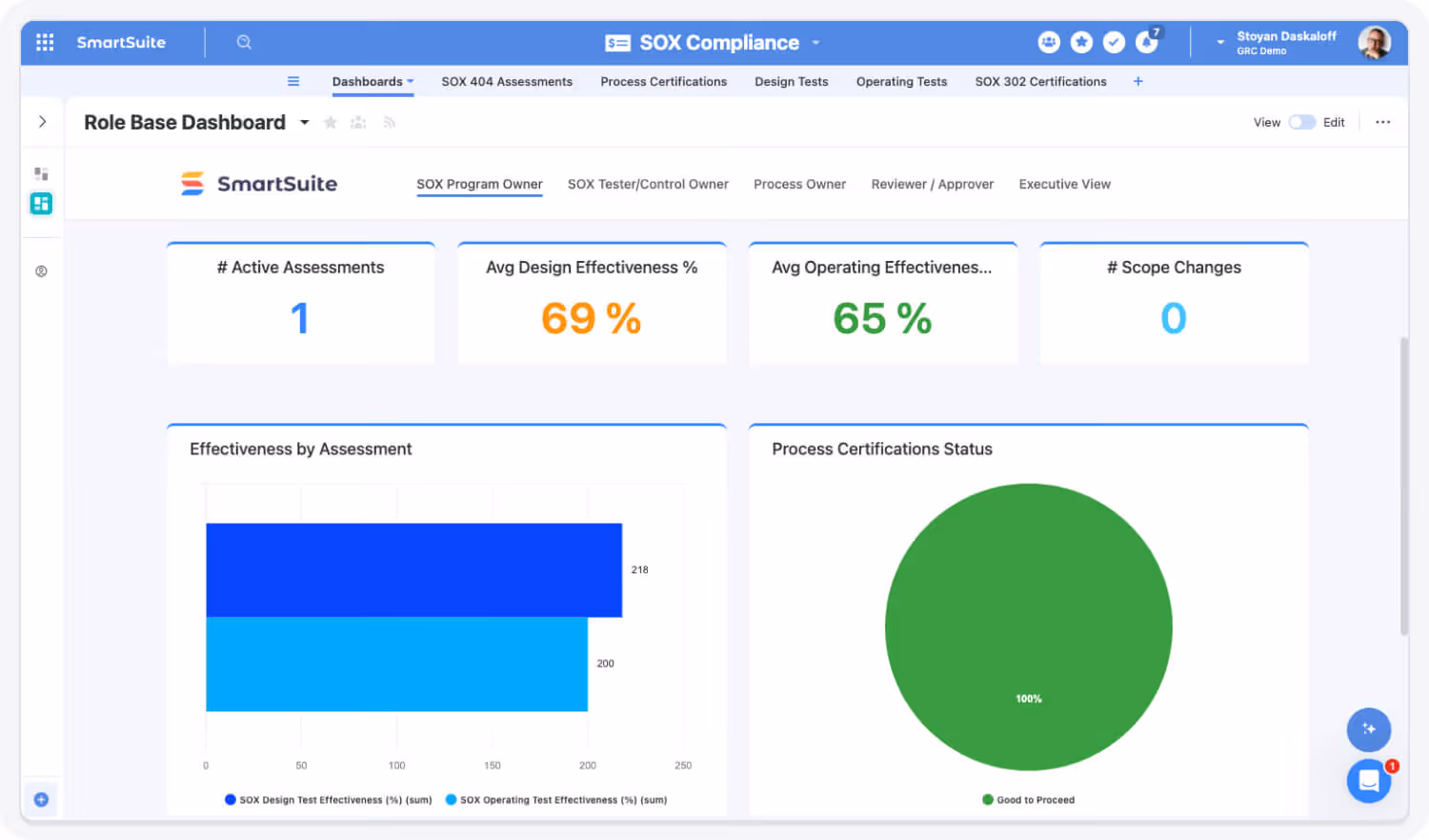Switch to SOX 302 Certifications tab
1429x840 pixels.
pos(1040,82)
